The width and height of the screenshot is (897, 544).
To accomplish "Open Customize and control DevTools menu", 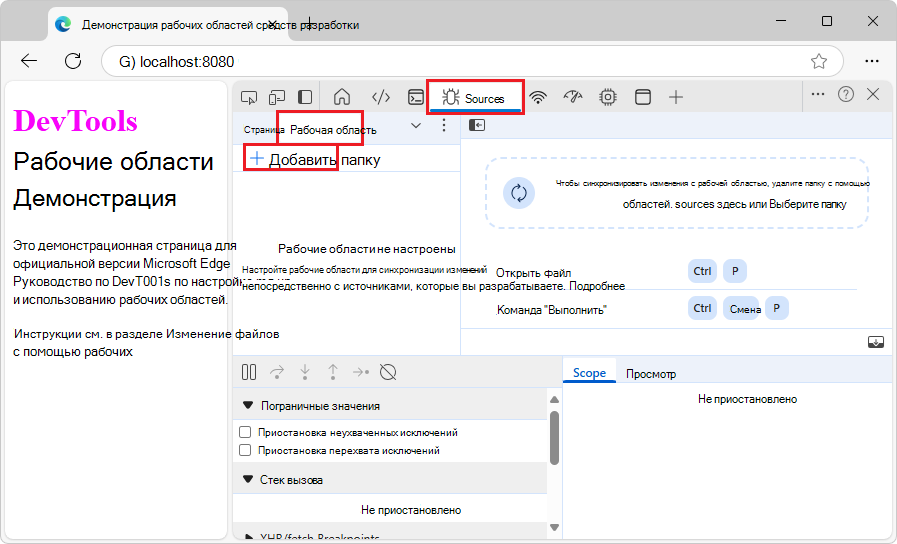I will coord(818,94).
